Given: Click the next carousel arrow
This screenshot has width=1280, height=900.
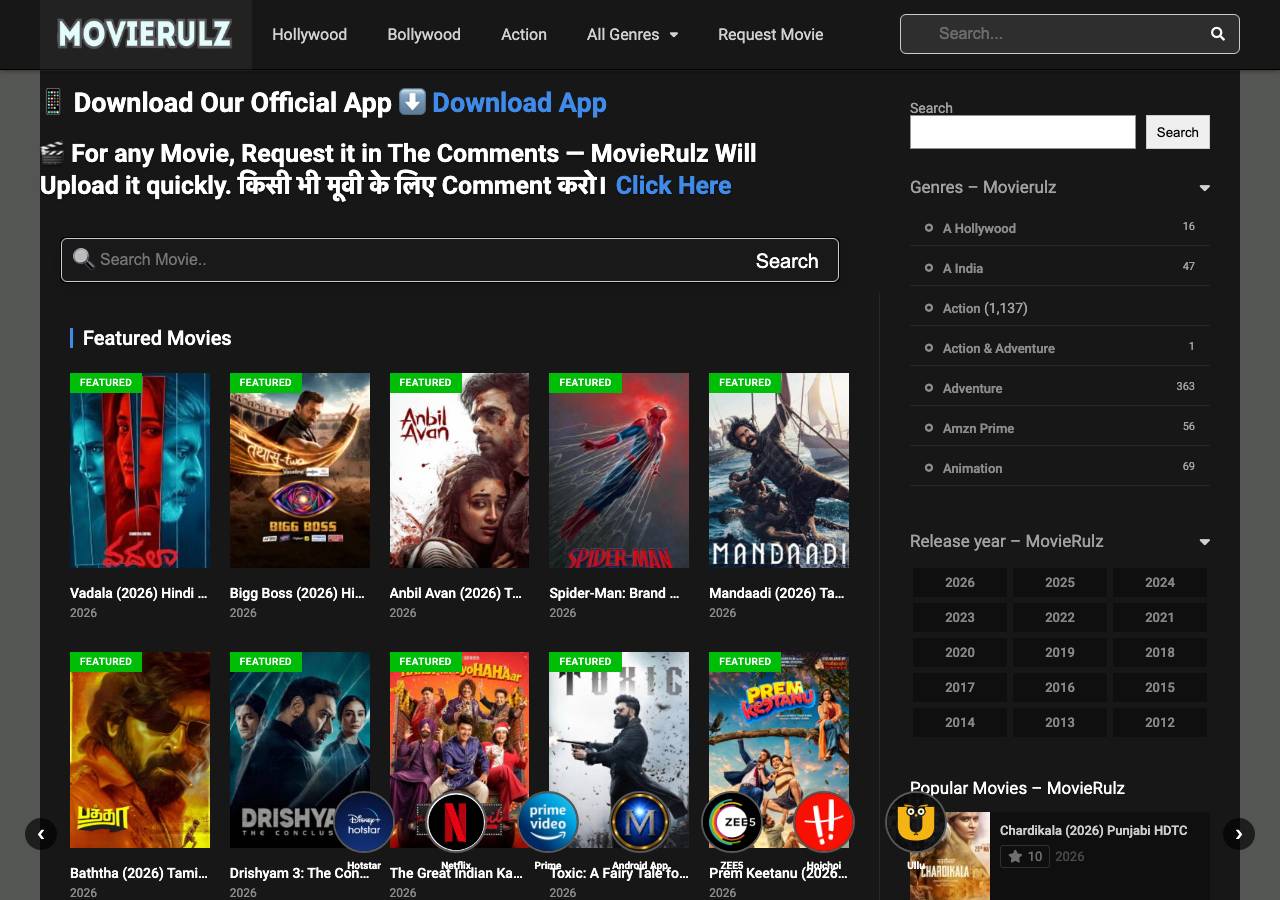Looking at the screenshot, I should tap(1239, 834).
